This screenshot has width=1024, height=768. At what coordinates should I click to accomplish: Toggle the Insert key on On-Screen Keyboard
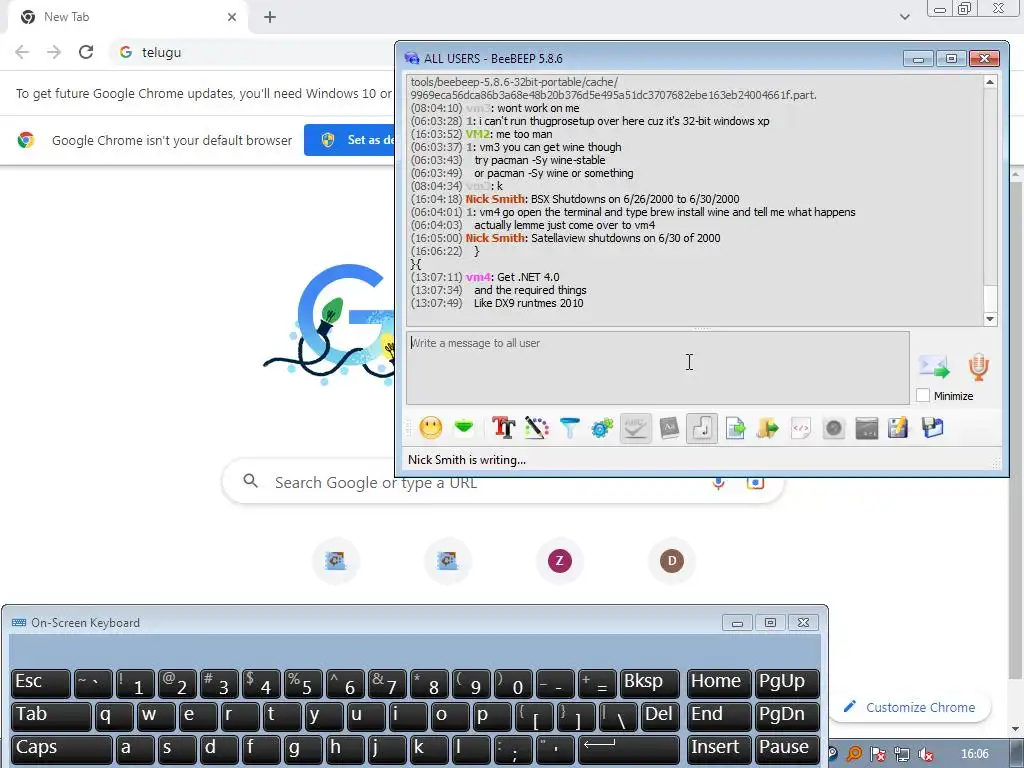tap(718, 749)
